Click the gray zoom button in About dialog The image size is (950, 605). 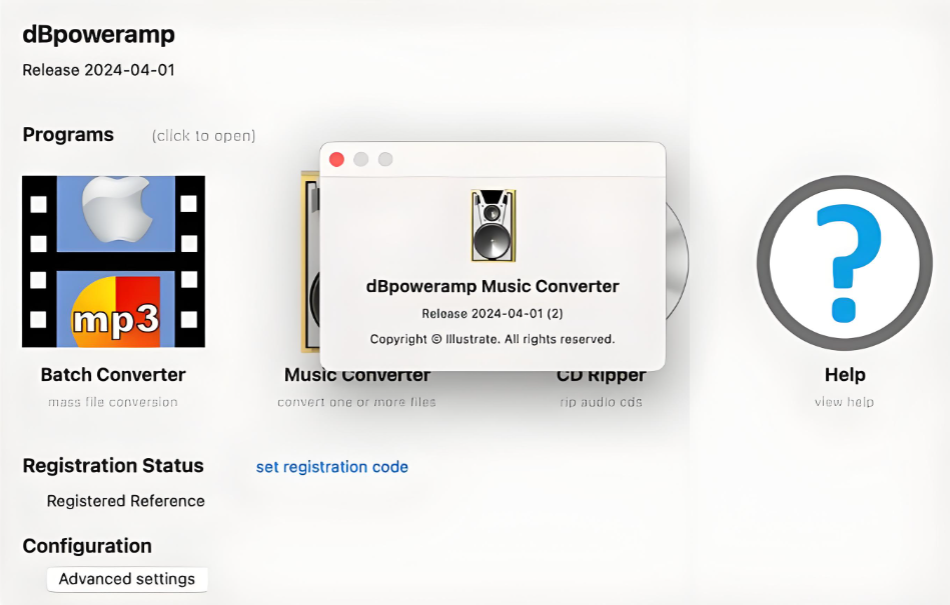tap(385, 159)
